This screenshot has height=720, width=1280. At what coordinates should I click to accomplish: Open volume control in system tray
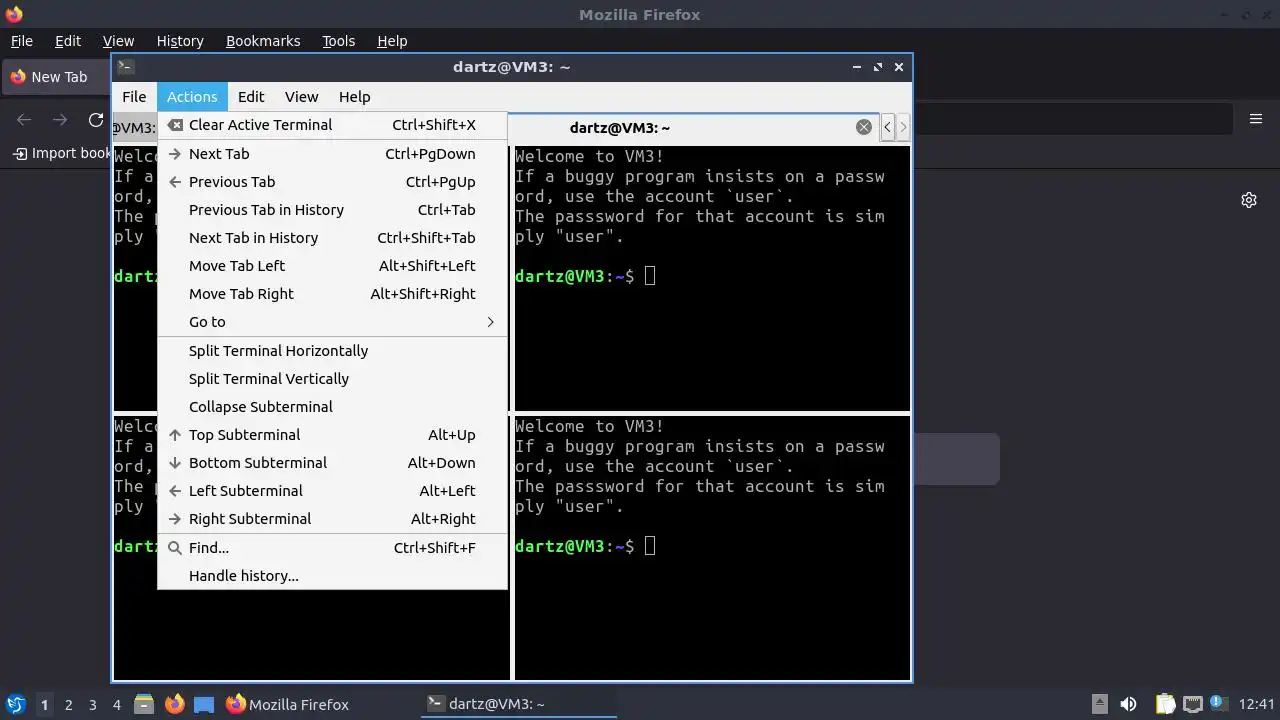pyautogui.click(x=1128, y=705)
